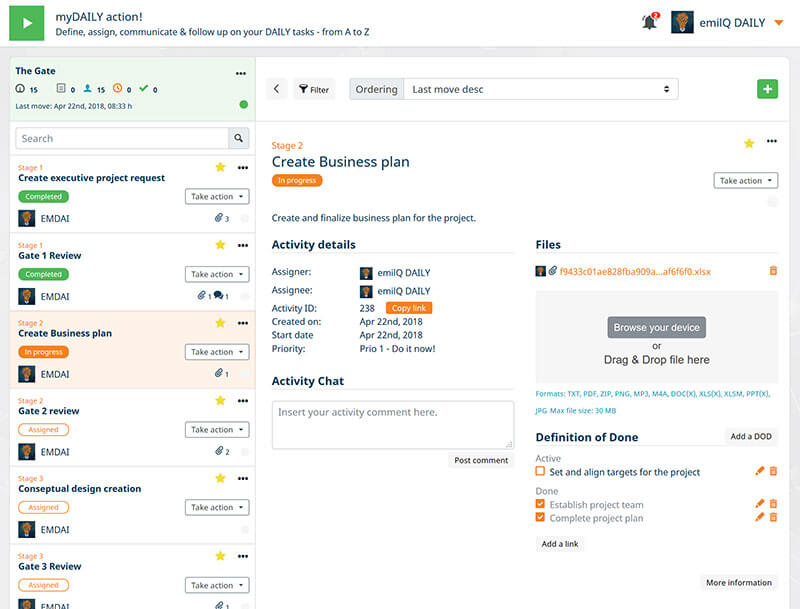The width and height of the screenshot is (800, 609).
Task: Open the attached xlsx file link
Action: pyautogui.click(x=635, y=271)
